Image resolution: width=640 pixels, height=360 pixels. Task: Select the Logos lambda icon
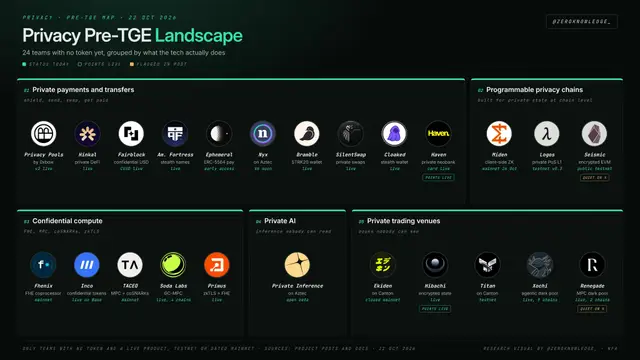pyautogui.click(x=547, y=133)
